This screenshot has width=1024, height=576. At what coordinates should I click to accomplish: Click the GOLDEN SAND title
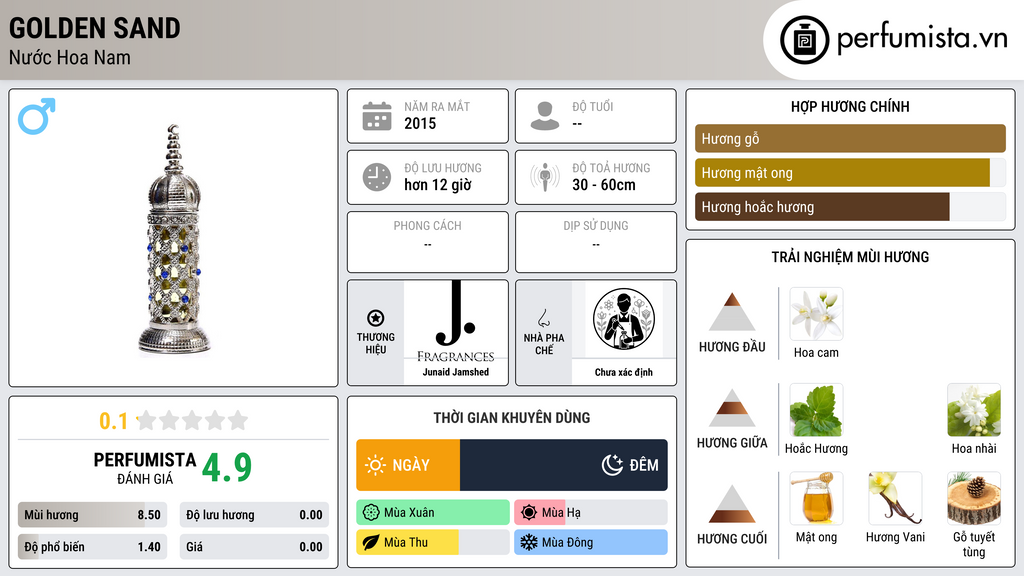pos(95,28)
